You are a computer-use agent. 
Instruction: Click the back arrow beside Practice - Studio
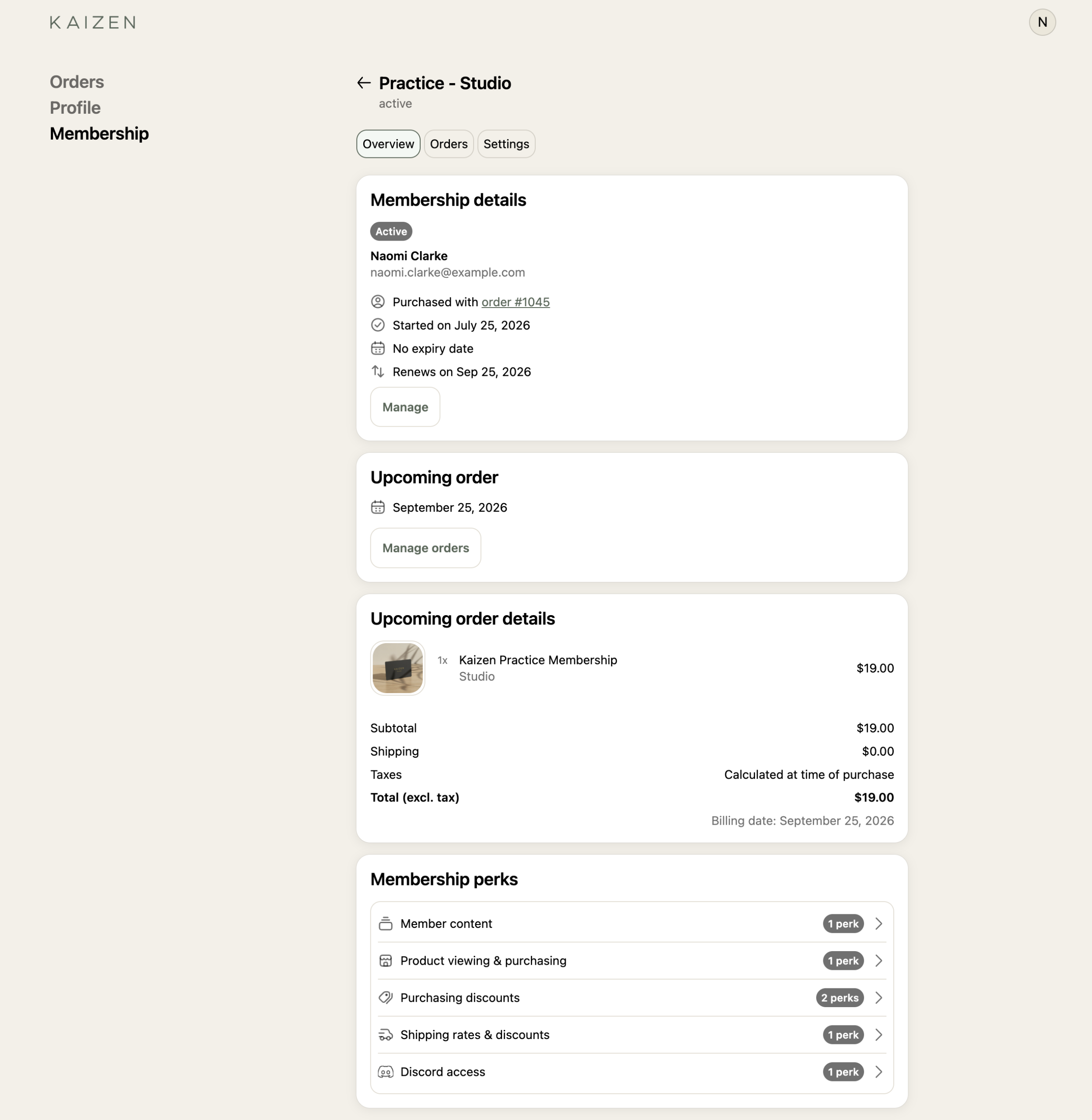364,83
